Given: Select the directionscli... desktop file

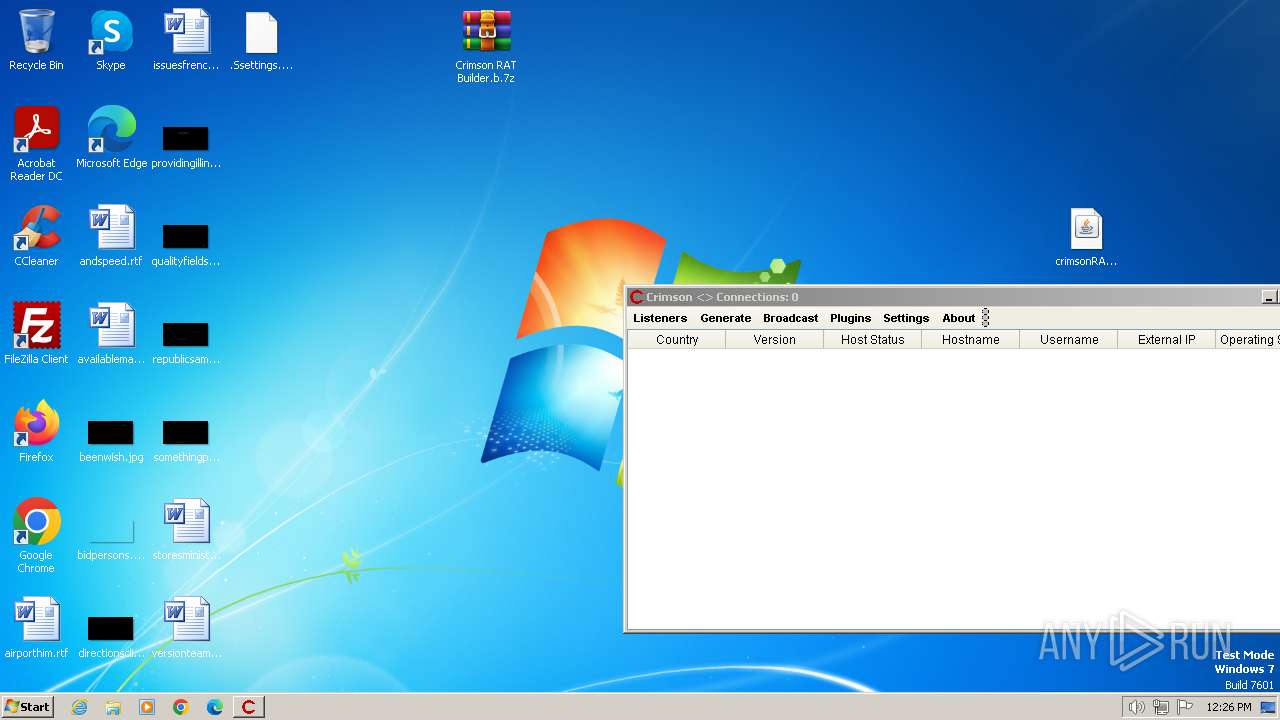Looking at the screenshot, I should coord(111,636).
